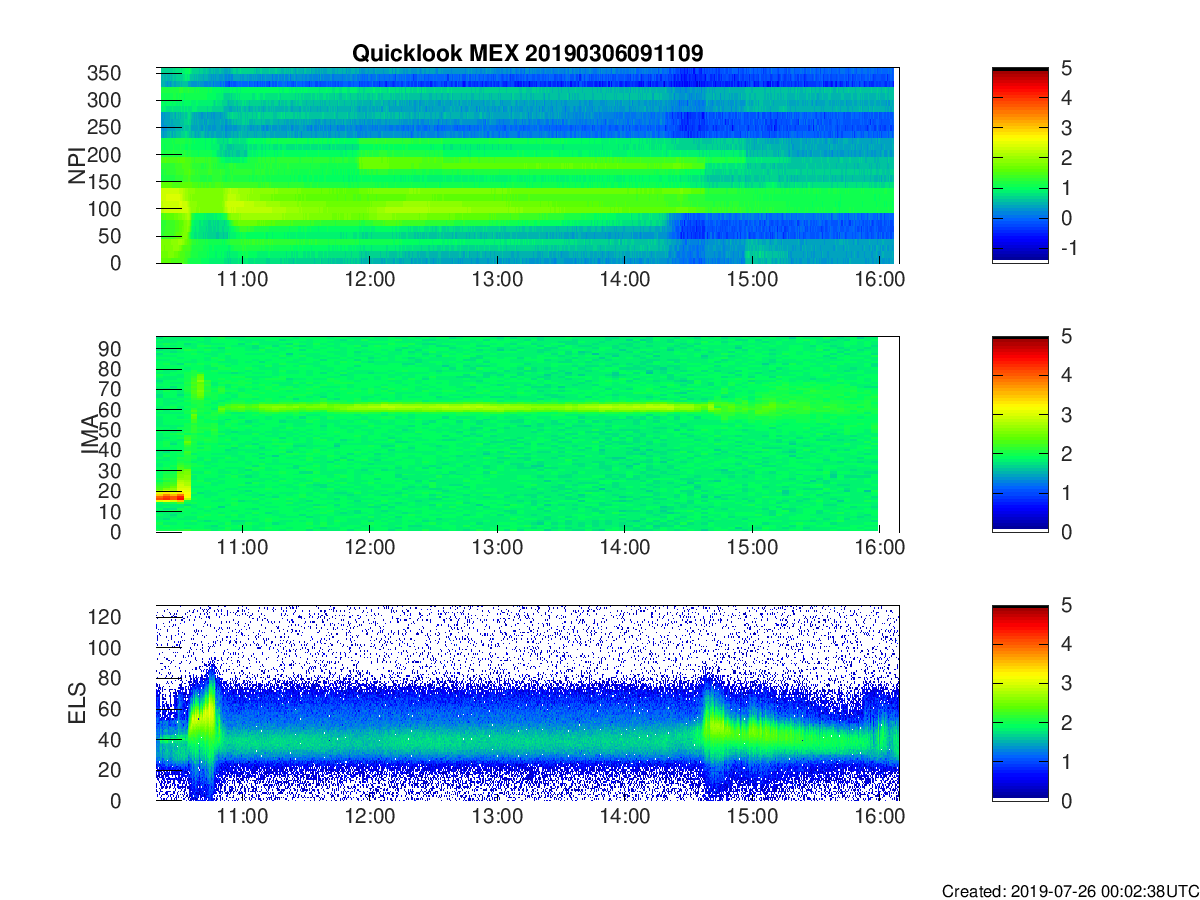Click the 16:00 label under ELS panel
The image size is (1200, 900).
[880, 817]
